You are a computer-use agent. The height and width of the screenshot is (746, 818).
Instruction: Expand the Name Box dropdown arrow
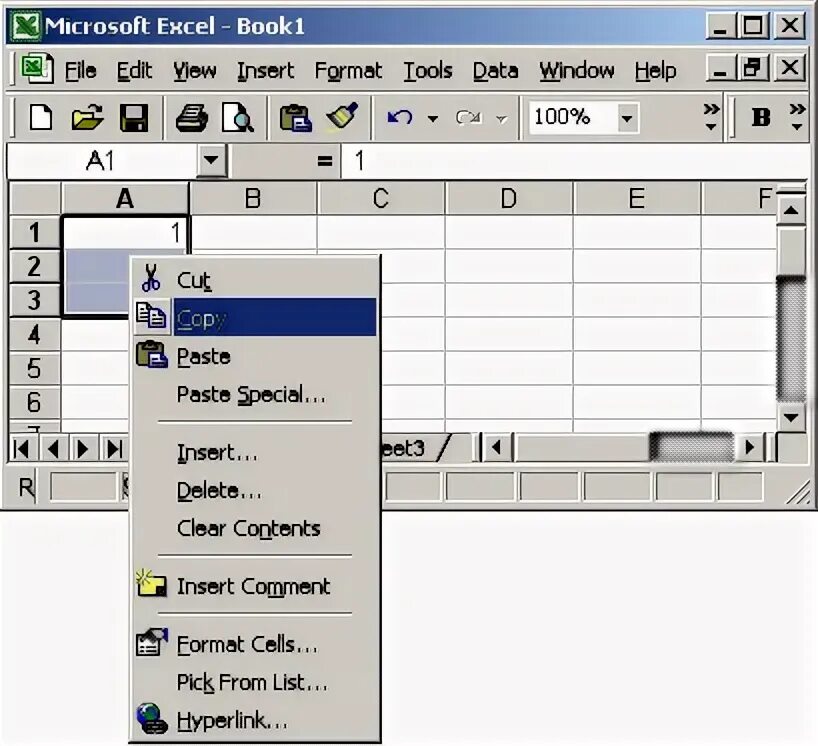[211, 160]
